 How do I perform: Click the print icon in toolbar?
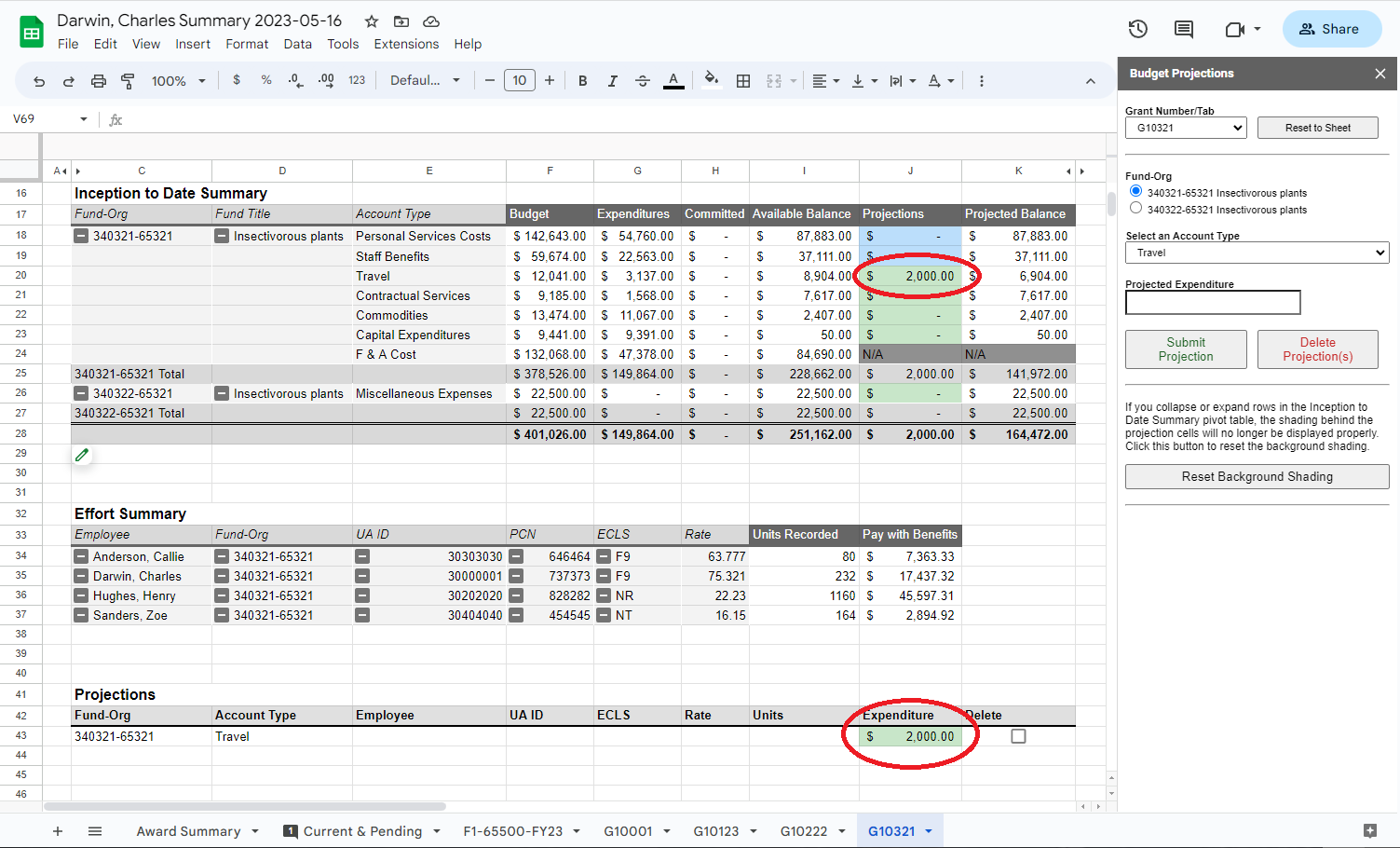coord(98,81)
